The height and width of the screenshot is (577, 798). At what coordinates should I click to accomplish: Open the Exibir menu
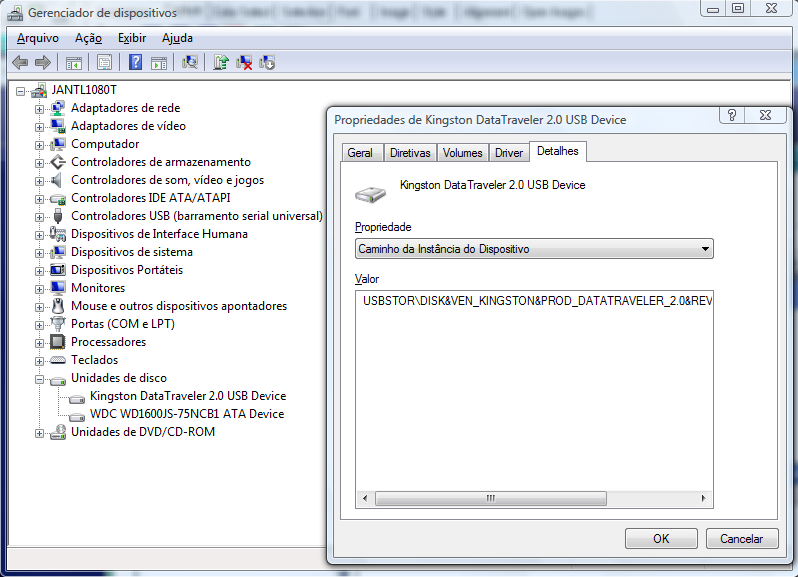point(132,38)
